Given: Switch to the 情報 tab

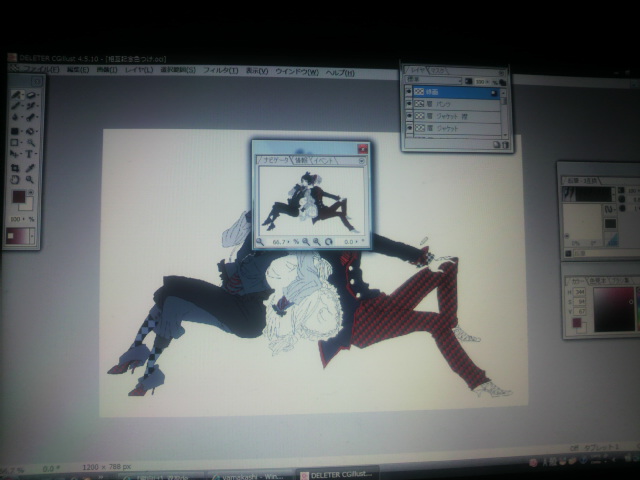Looking at the screenshot, I should pyautogui.click(x=302, y=160).
